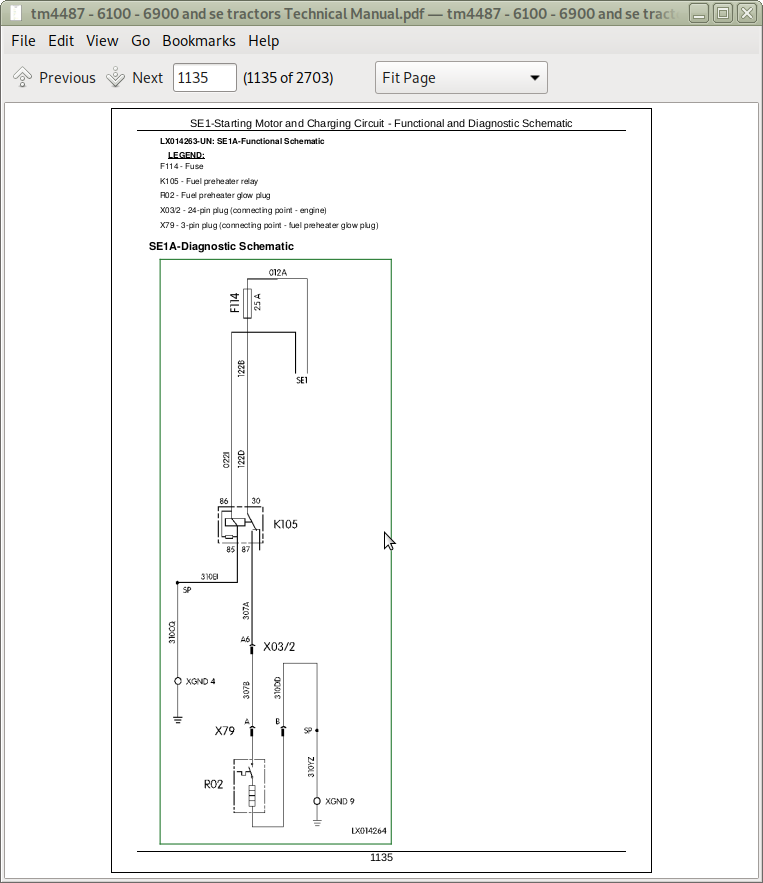Click the legend line 'R02 - Fuel preheater glow plug'

[215, 195]
